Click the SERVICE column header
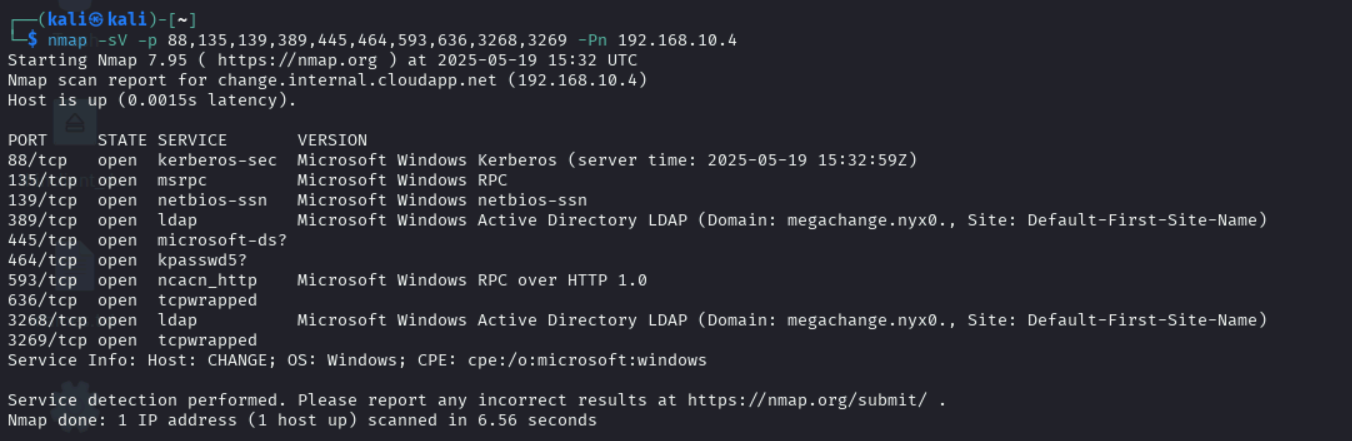1352x441 pixels. (192, 140)
